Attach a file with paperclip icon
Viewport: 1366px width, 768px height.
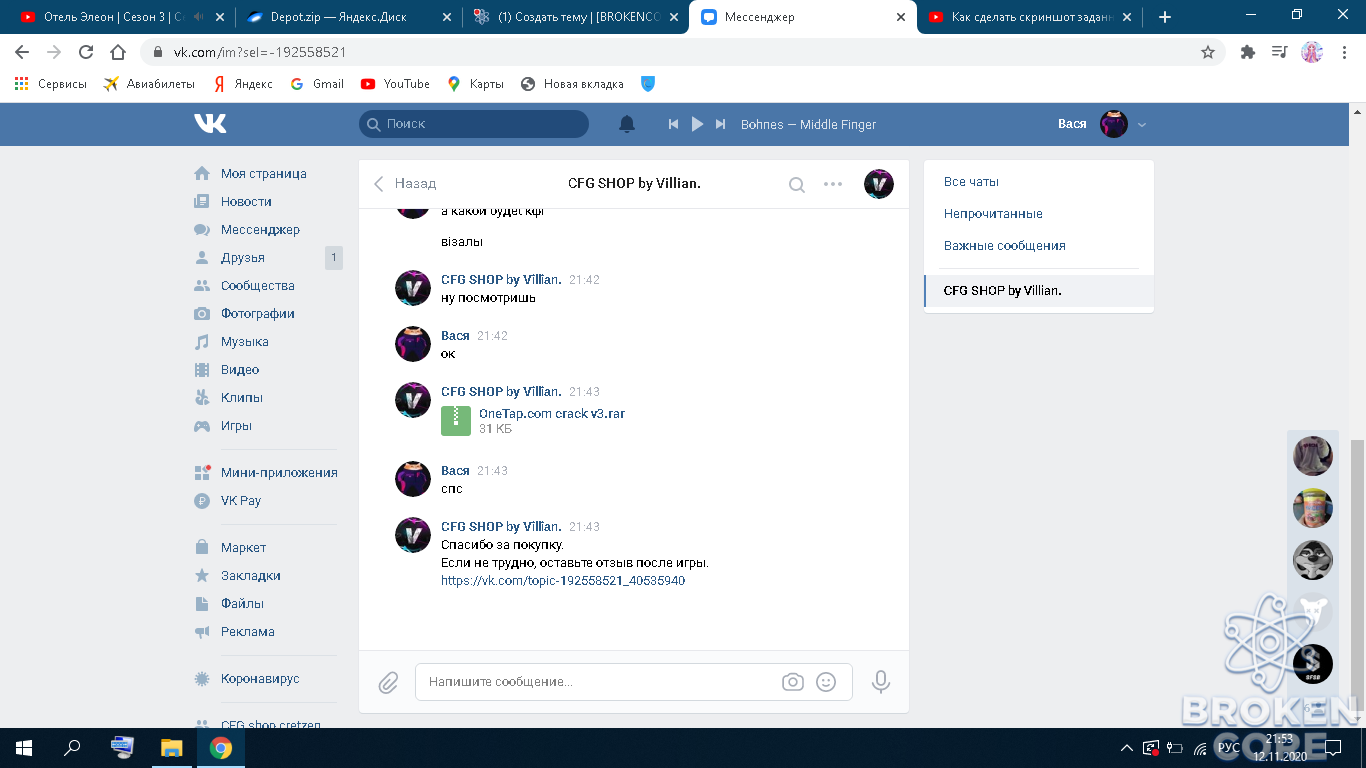tap(388, 682)
